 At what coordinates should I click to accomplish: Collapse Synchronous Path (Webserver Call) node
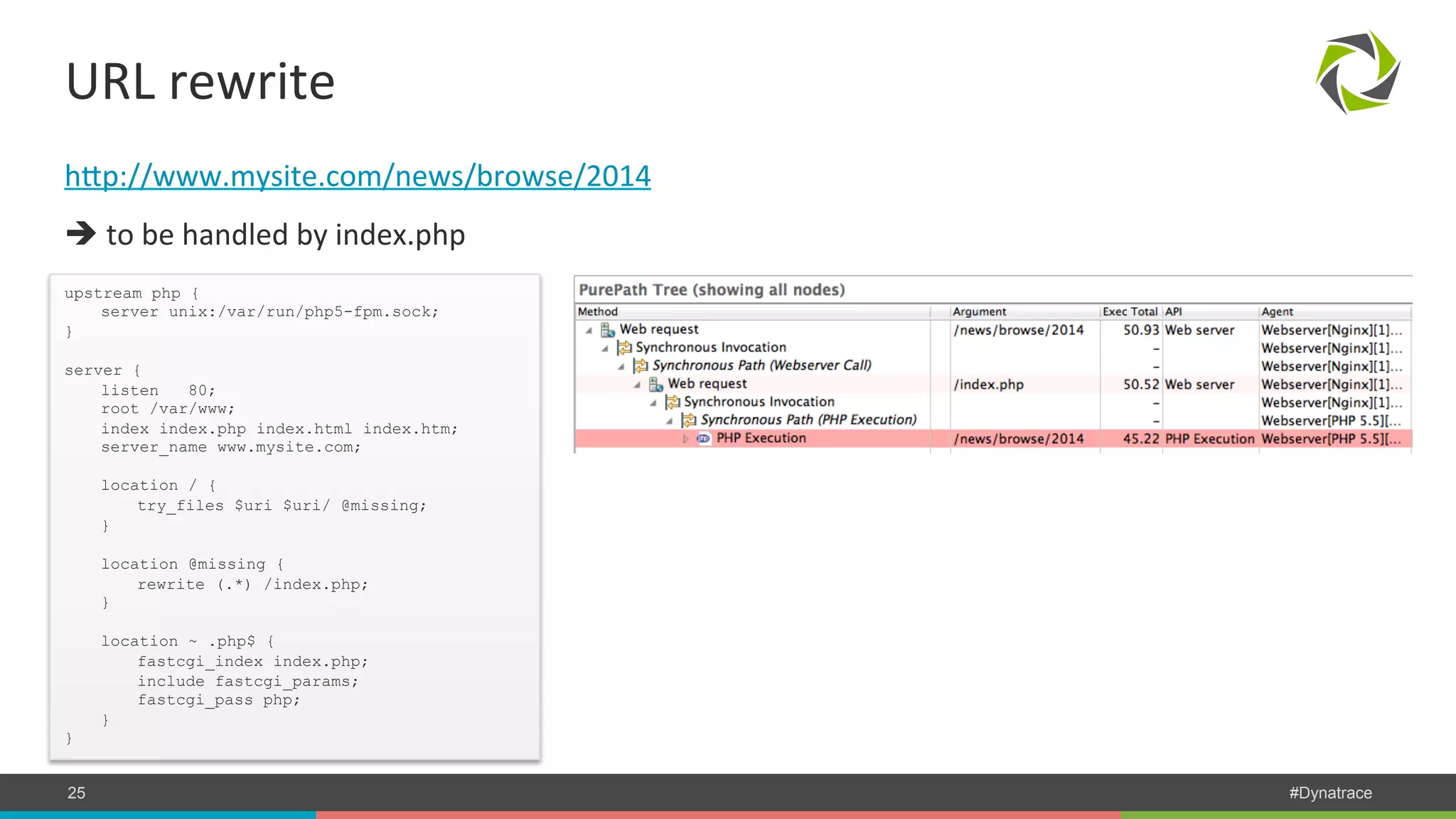click(x=621, y=366)
